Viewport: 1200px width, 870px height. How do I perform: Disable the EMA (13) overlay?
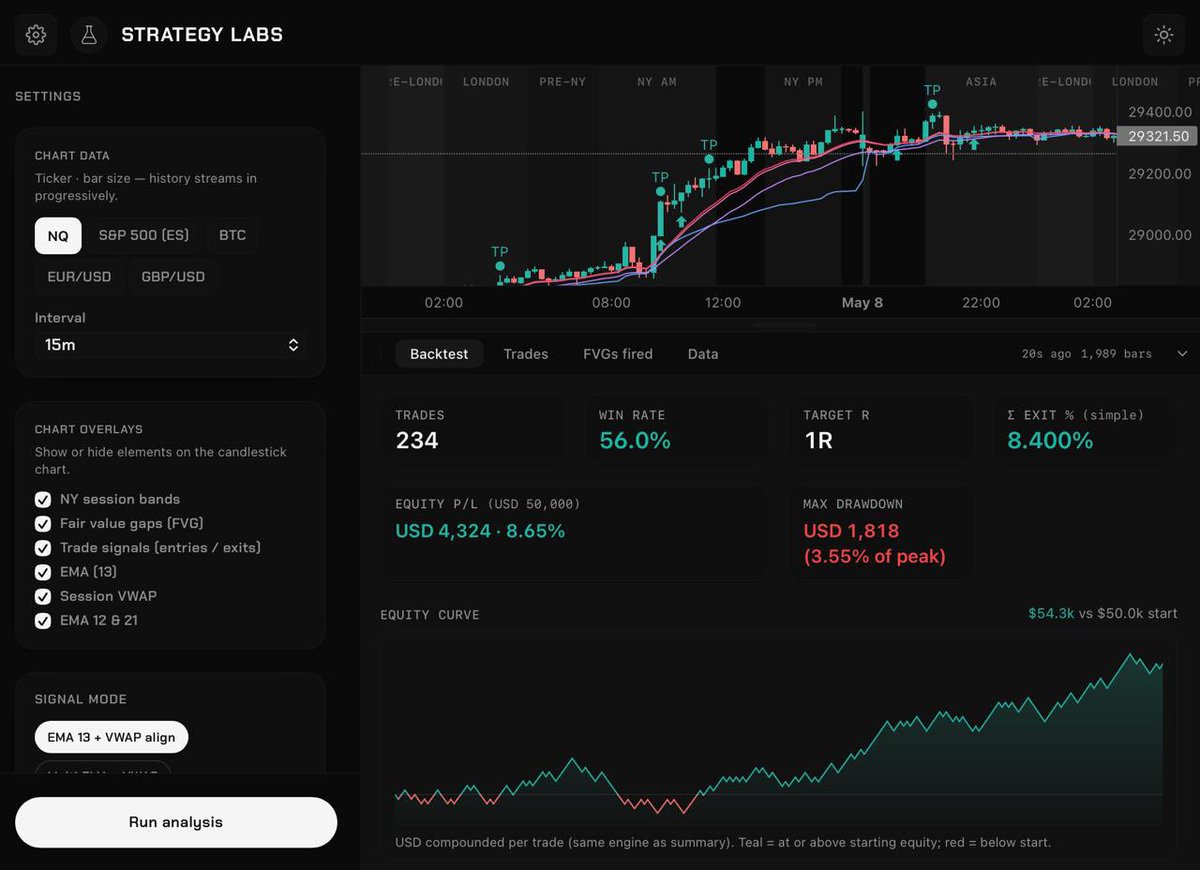click(x=43, y=572)
